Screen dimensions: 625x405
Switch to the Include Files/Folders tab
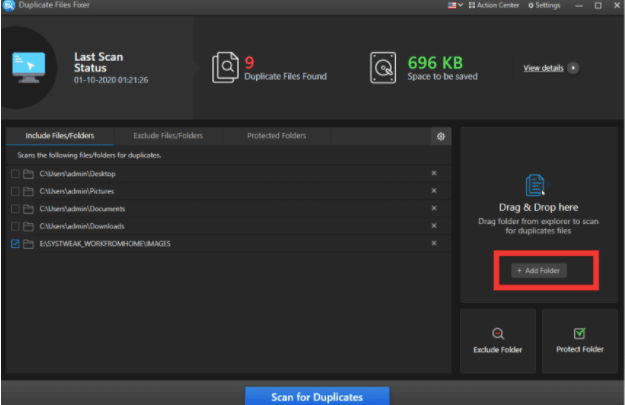(x=60, y=136)
